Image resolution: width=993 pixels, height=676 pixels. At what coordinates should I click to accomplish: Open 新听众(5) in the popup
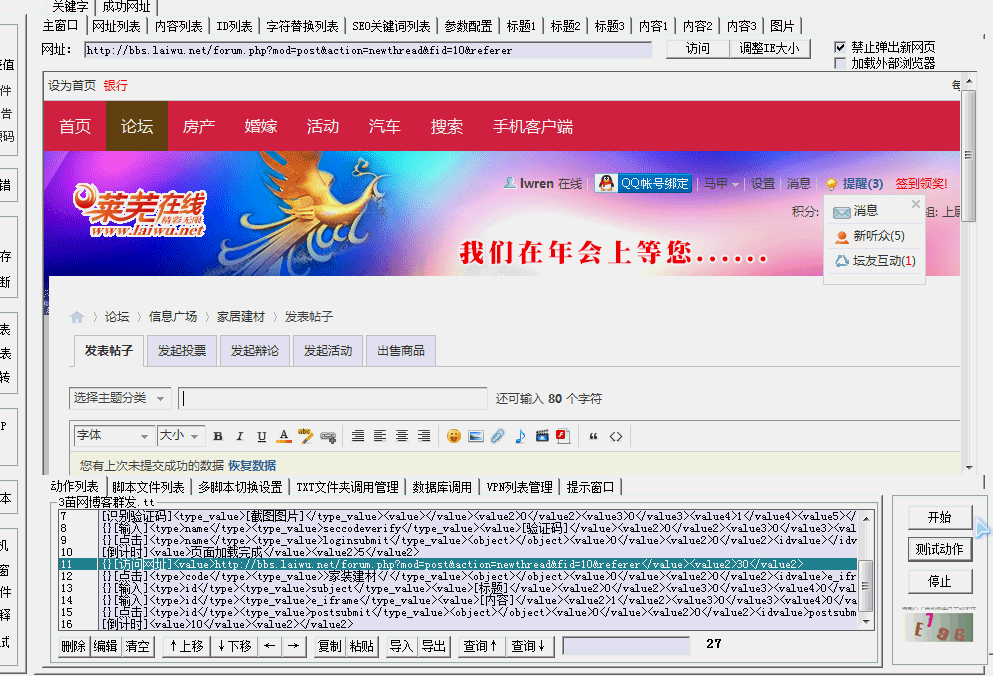pyautogui.click(x=878, y=236)
